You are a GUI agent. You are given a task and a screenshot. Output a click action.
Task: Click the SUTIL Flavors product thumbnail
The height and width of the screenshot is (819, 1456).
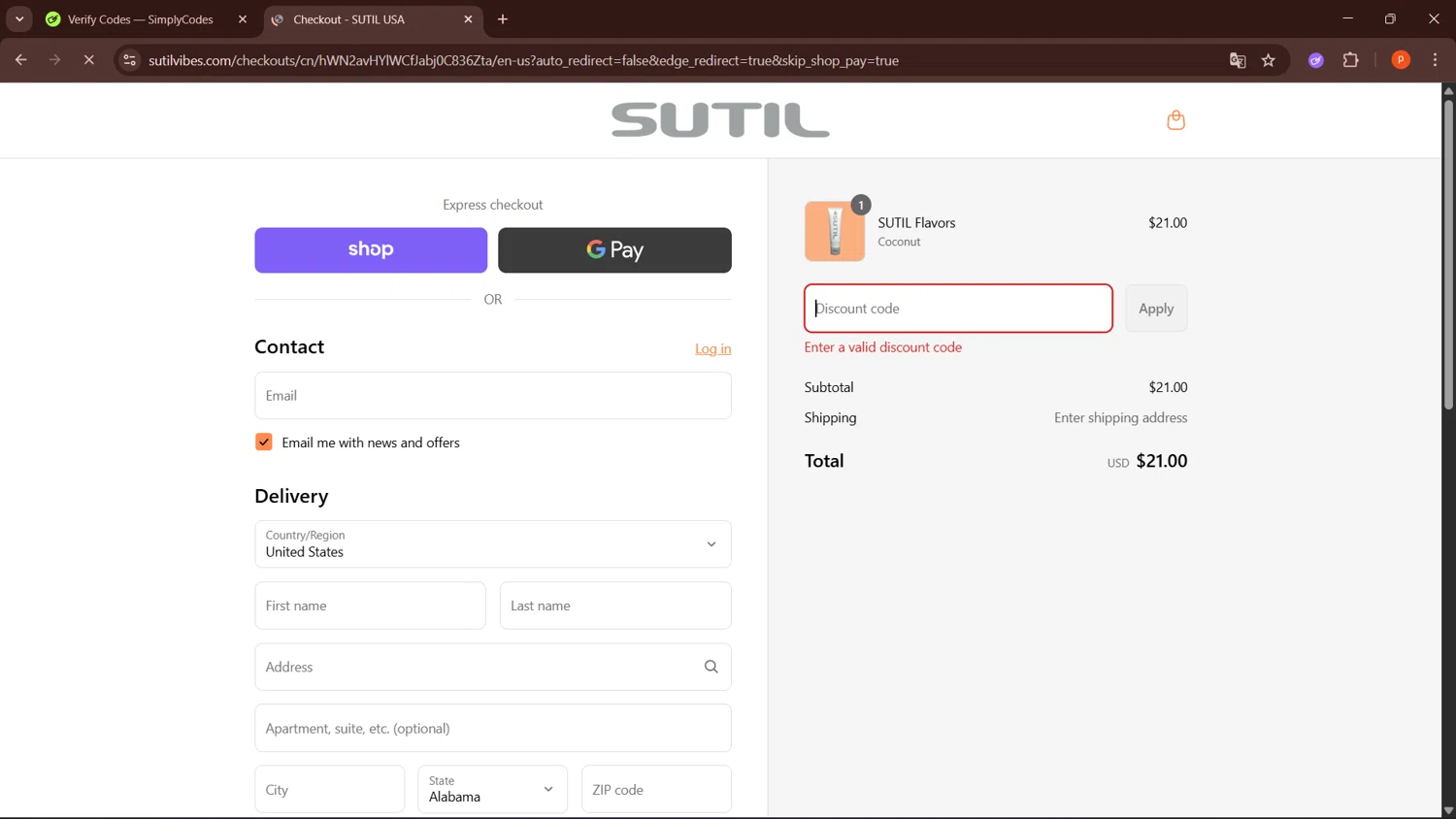835,231
